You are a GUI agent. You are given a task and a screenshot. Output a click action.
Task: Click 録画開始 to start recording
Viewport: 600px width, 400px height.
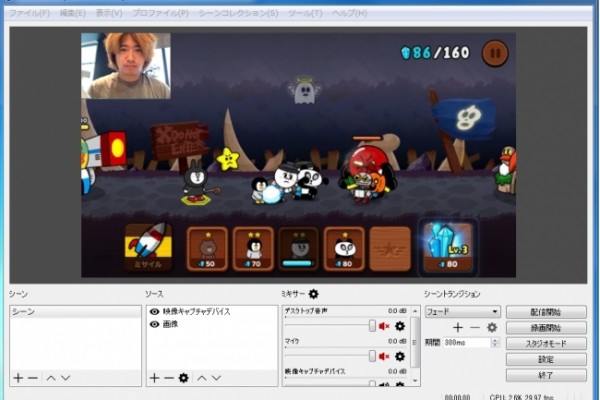(546, 328)
